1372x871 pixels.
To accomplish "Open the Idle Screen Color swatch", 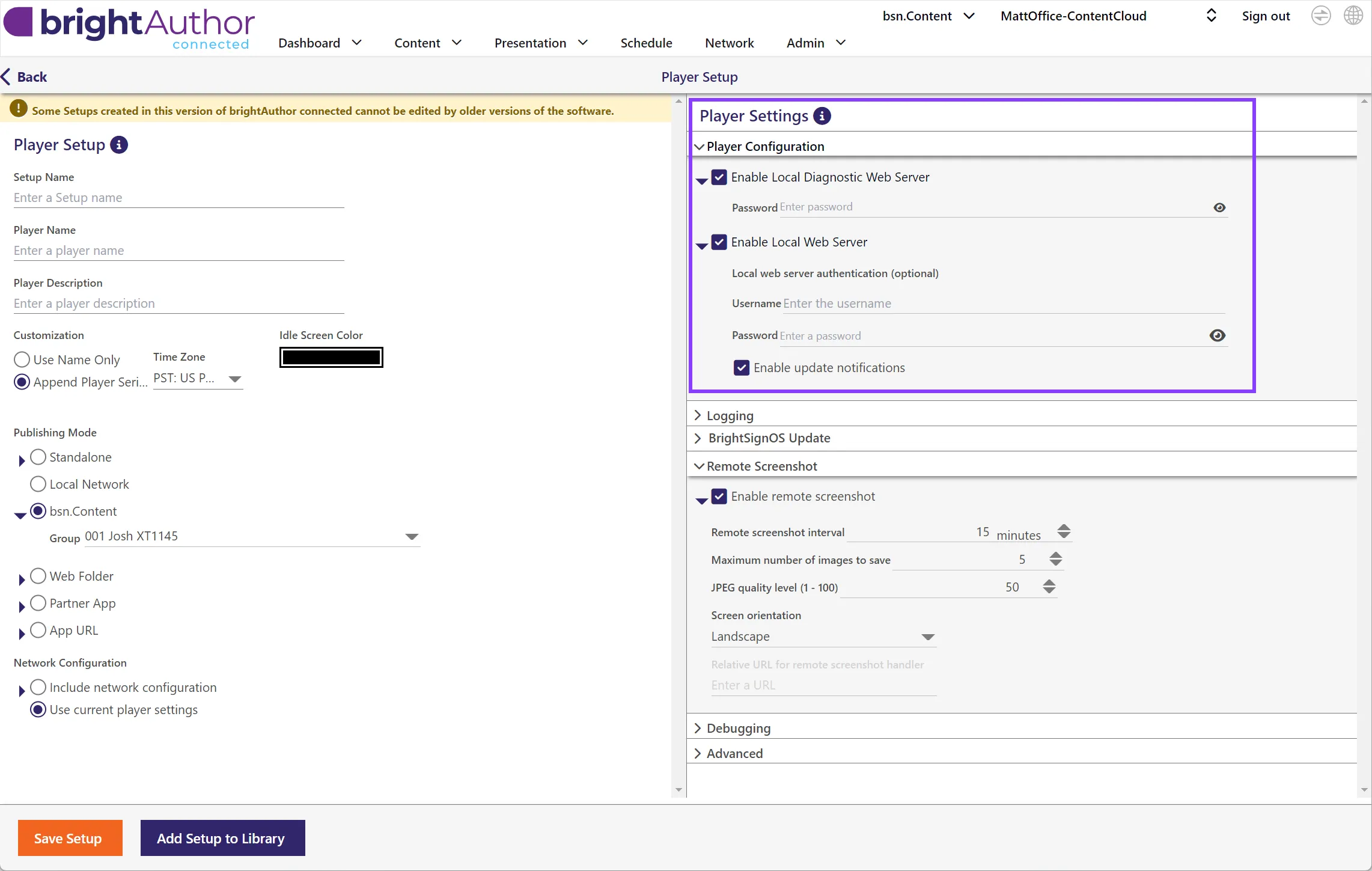I will 331,358.
